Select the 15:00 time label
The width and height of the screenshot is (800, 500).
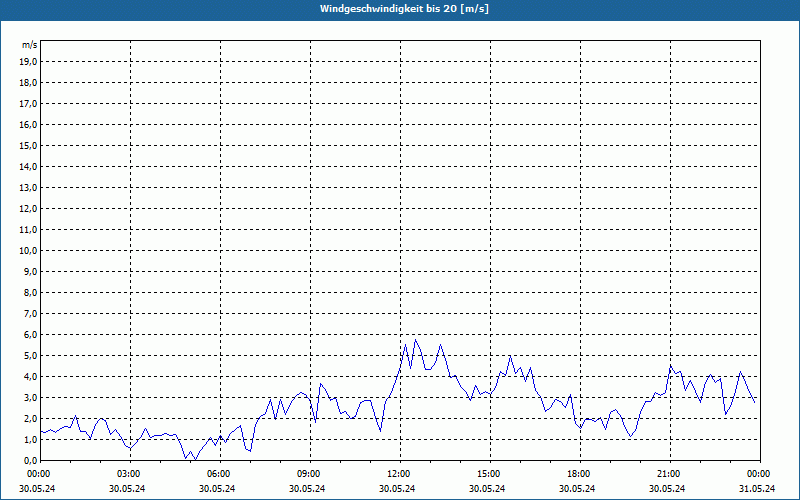[x=489, y=474]
